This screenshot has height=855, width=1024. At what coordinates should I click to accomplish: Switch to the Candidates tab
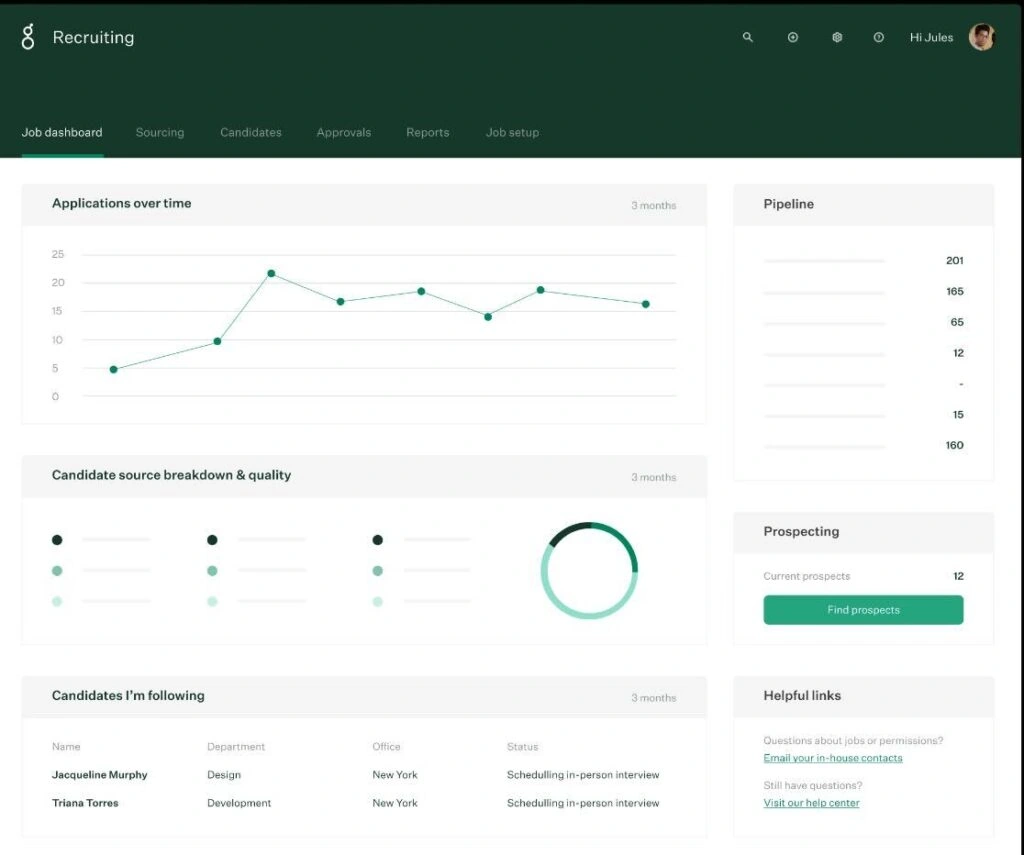click(250, 132)
